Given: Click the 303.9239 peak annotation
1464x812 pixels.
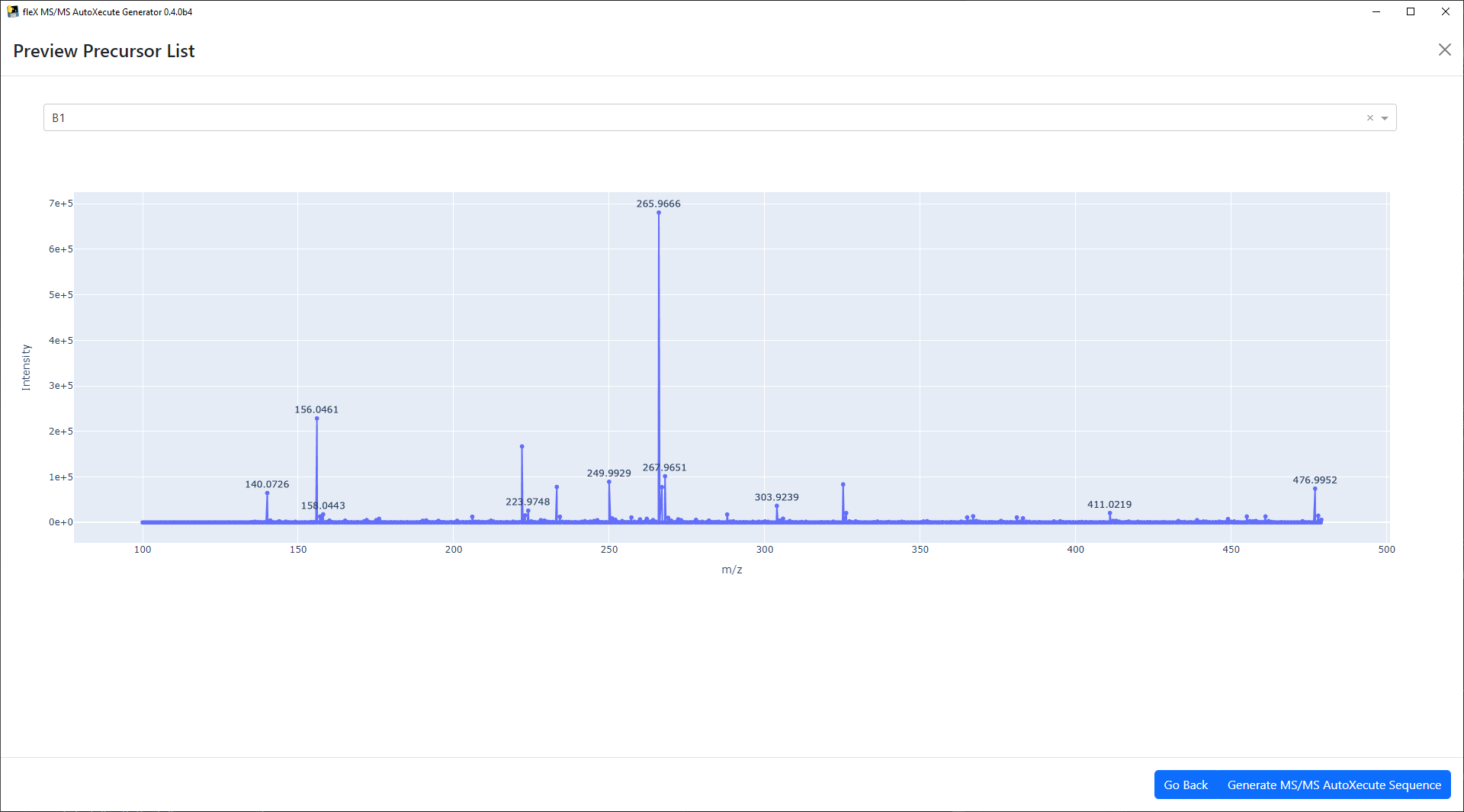Looking at the screenshot, I should (x=776, y=497).
